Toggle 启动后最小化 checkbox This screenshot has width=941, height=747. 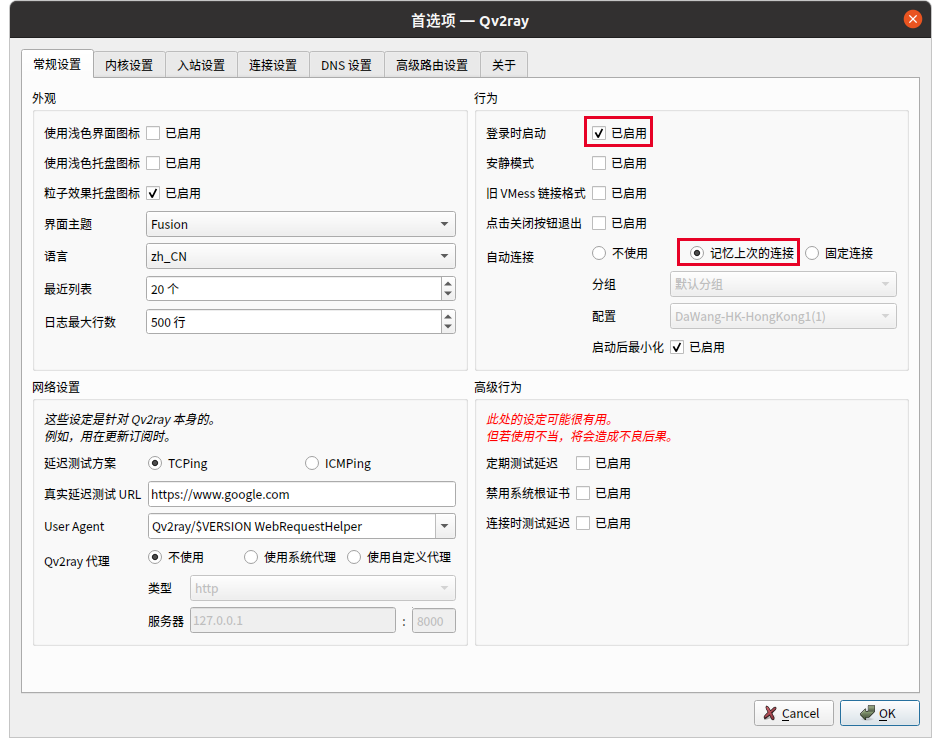point(677,347)
